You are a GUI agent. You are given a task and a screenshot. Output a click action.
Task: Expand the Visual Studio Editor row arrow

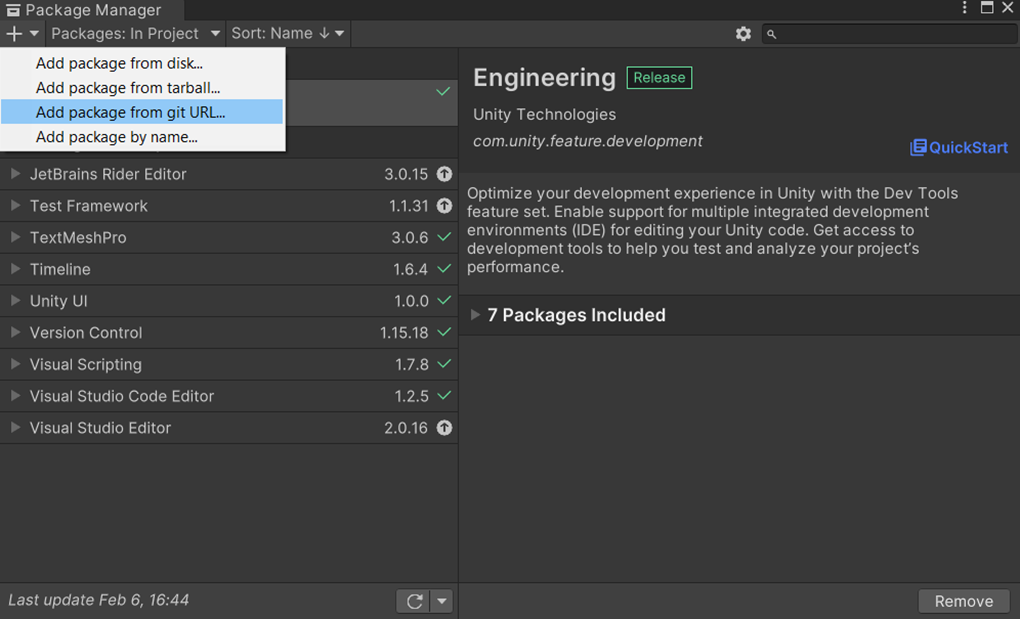click(16, 427)
